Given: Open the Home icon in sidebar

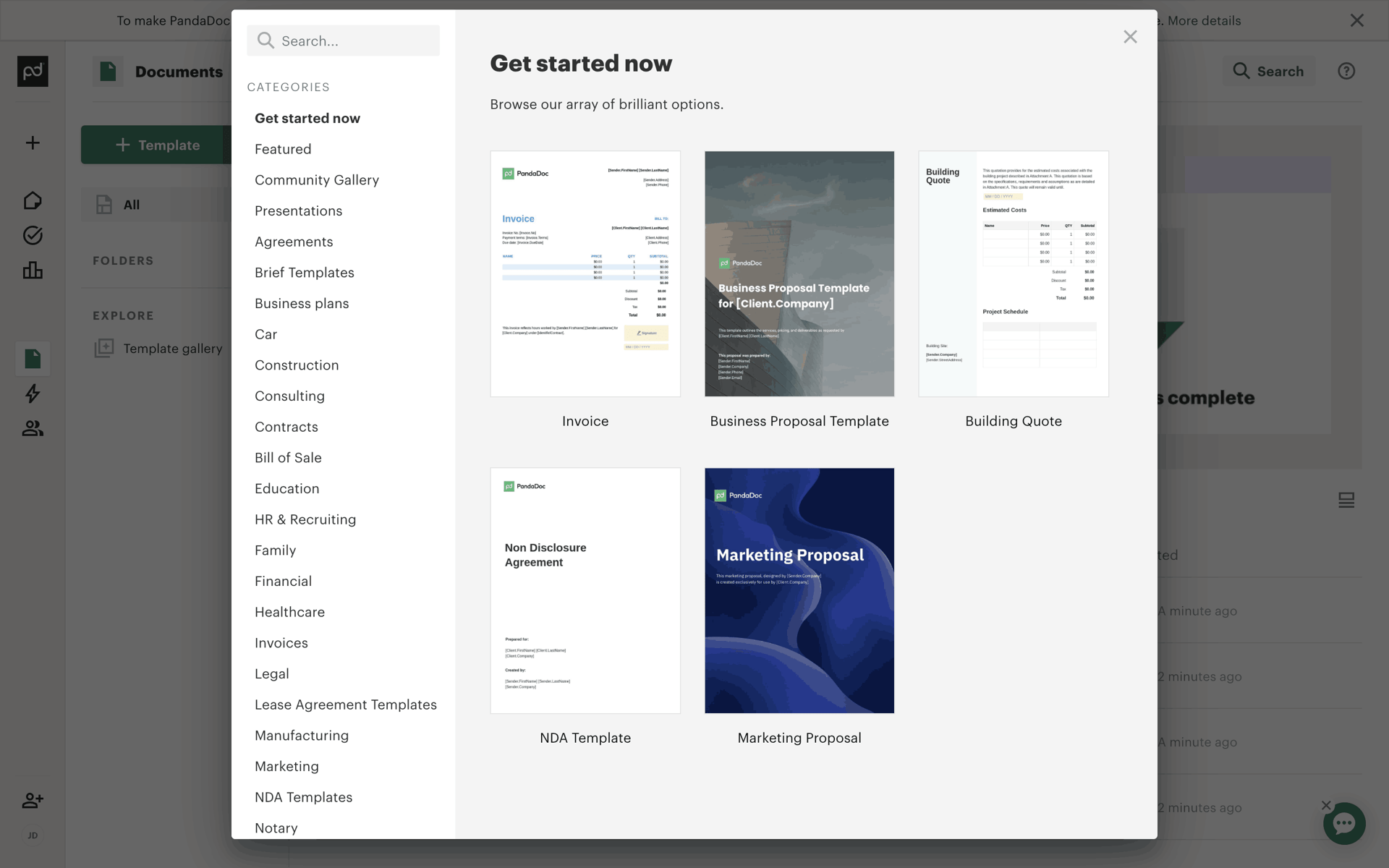Looking at the screenshot, I should point(33,200).
